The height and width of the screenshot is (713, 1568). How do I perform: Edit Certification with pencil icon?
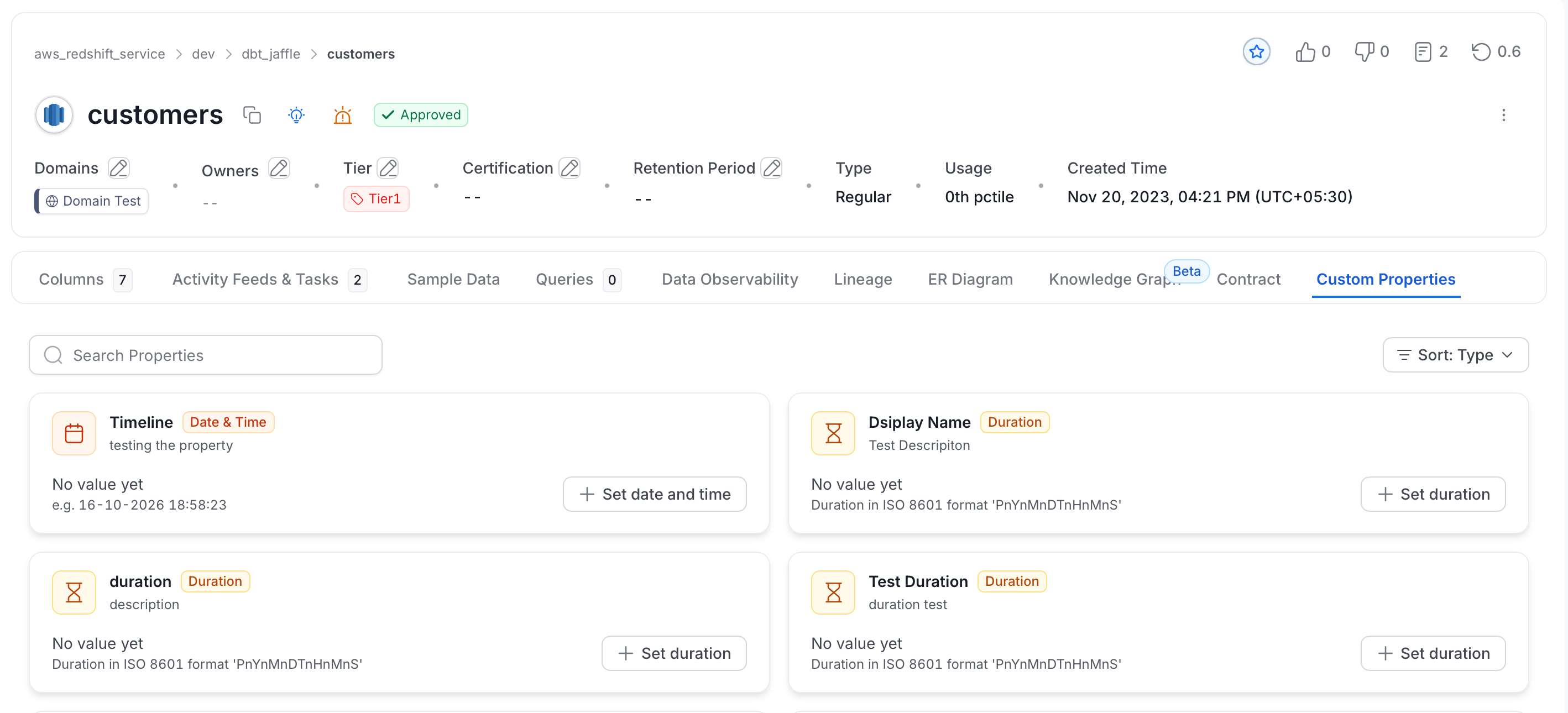[569, 168]
